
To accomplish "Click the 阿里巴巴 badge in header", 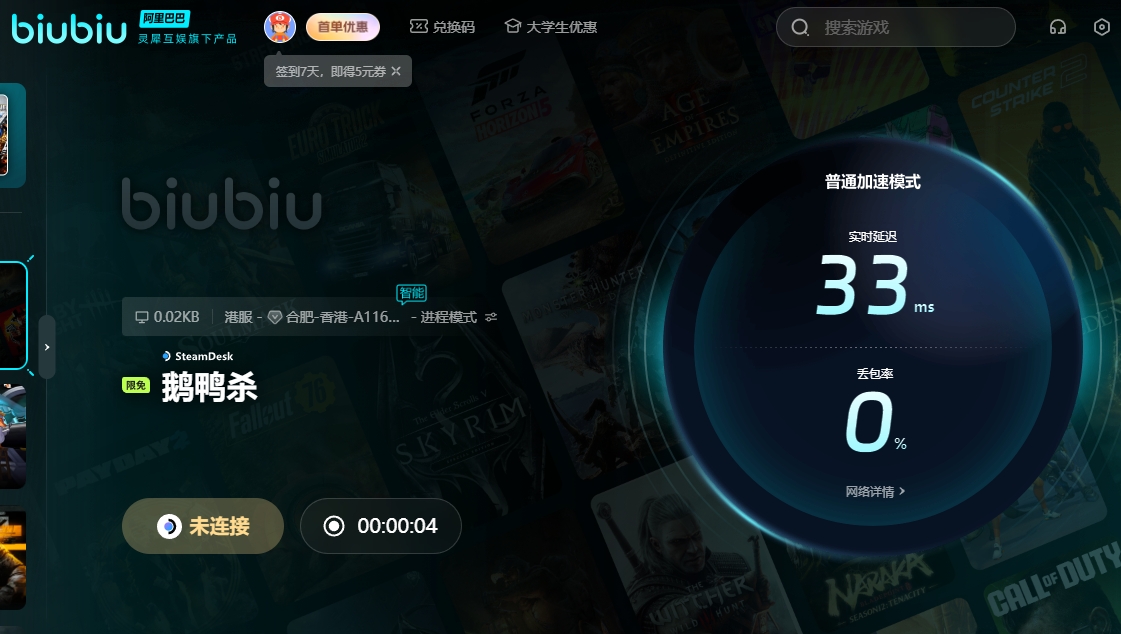I will coord(164,19).
